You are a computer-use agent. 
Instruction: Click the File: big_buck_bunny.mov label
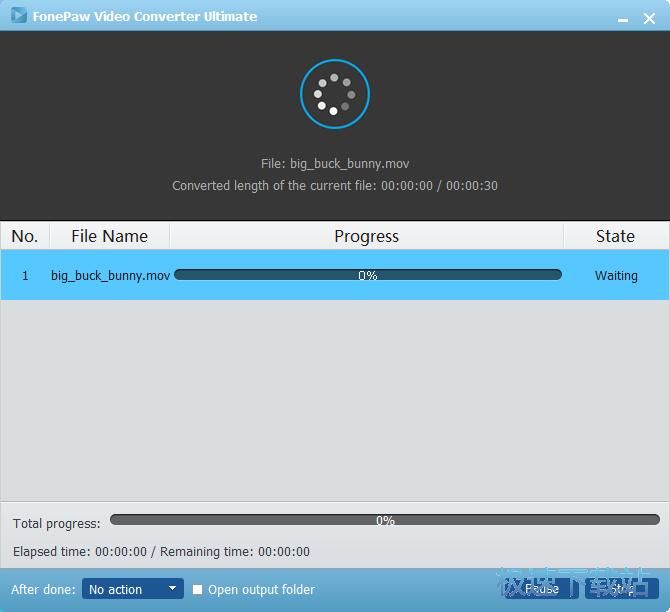coord(335,164)
